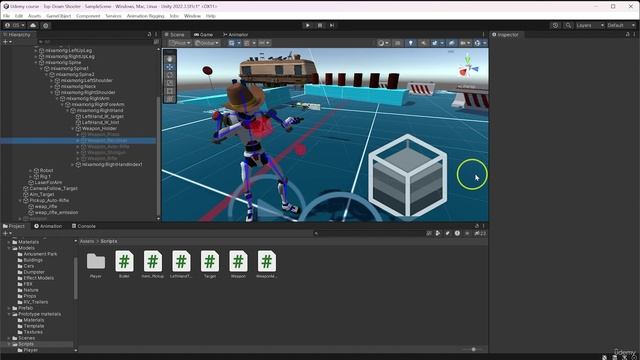
Task: Select Camera follow target object in Hierarchy
Action: point(53,189)
